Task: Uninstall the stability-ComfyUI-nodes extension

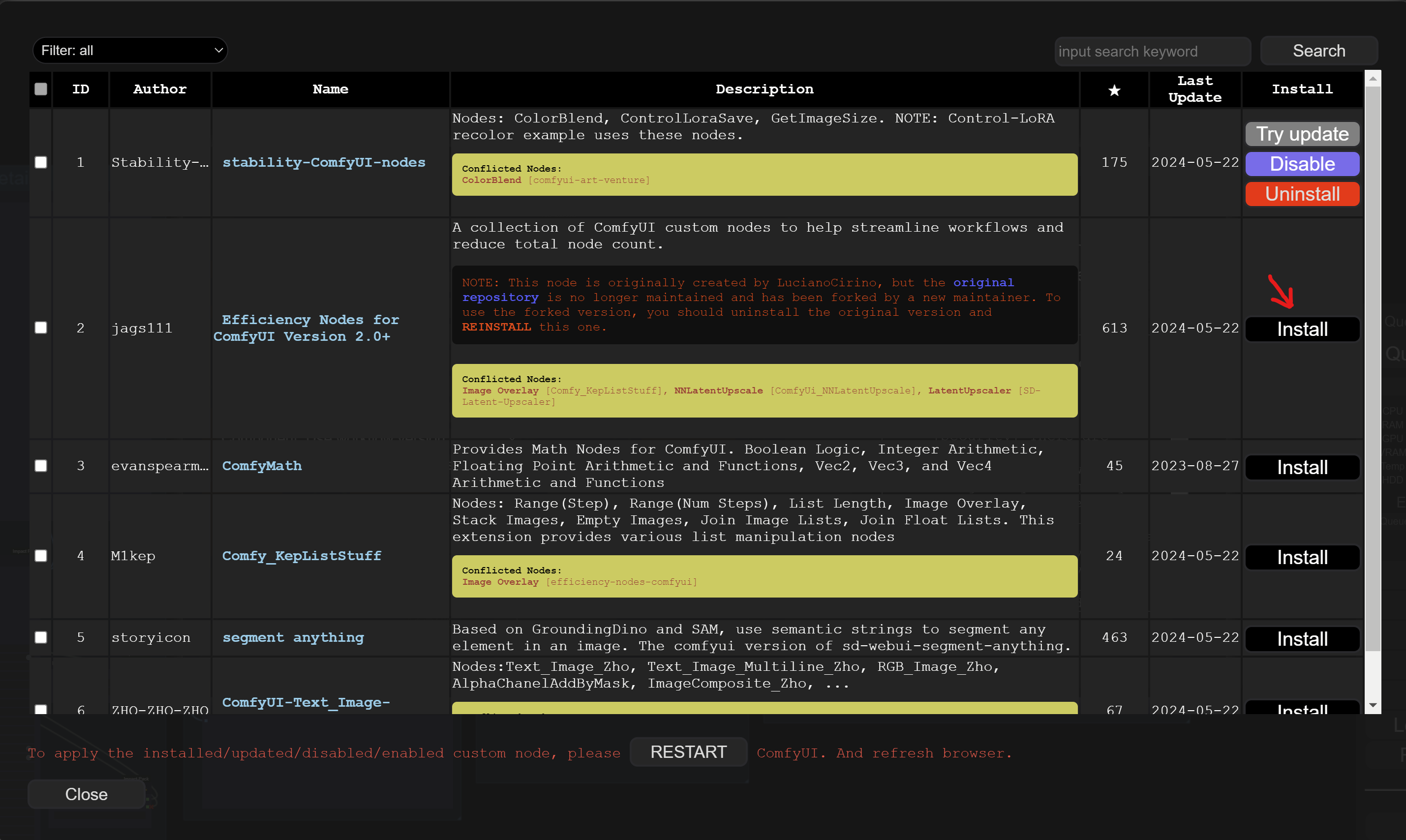Action: coord(1302,194)
